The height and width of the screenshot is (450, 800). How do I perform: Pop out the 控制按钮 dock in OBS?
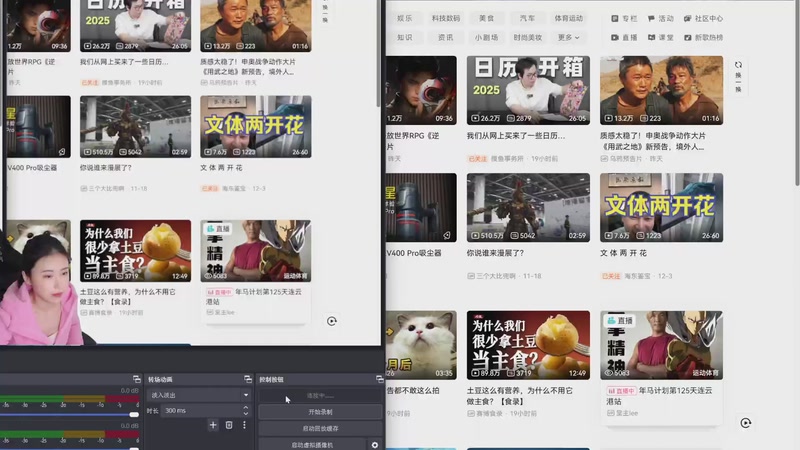pos(379,379)
